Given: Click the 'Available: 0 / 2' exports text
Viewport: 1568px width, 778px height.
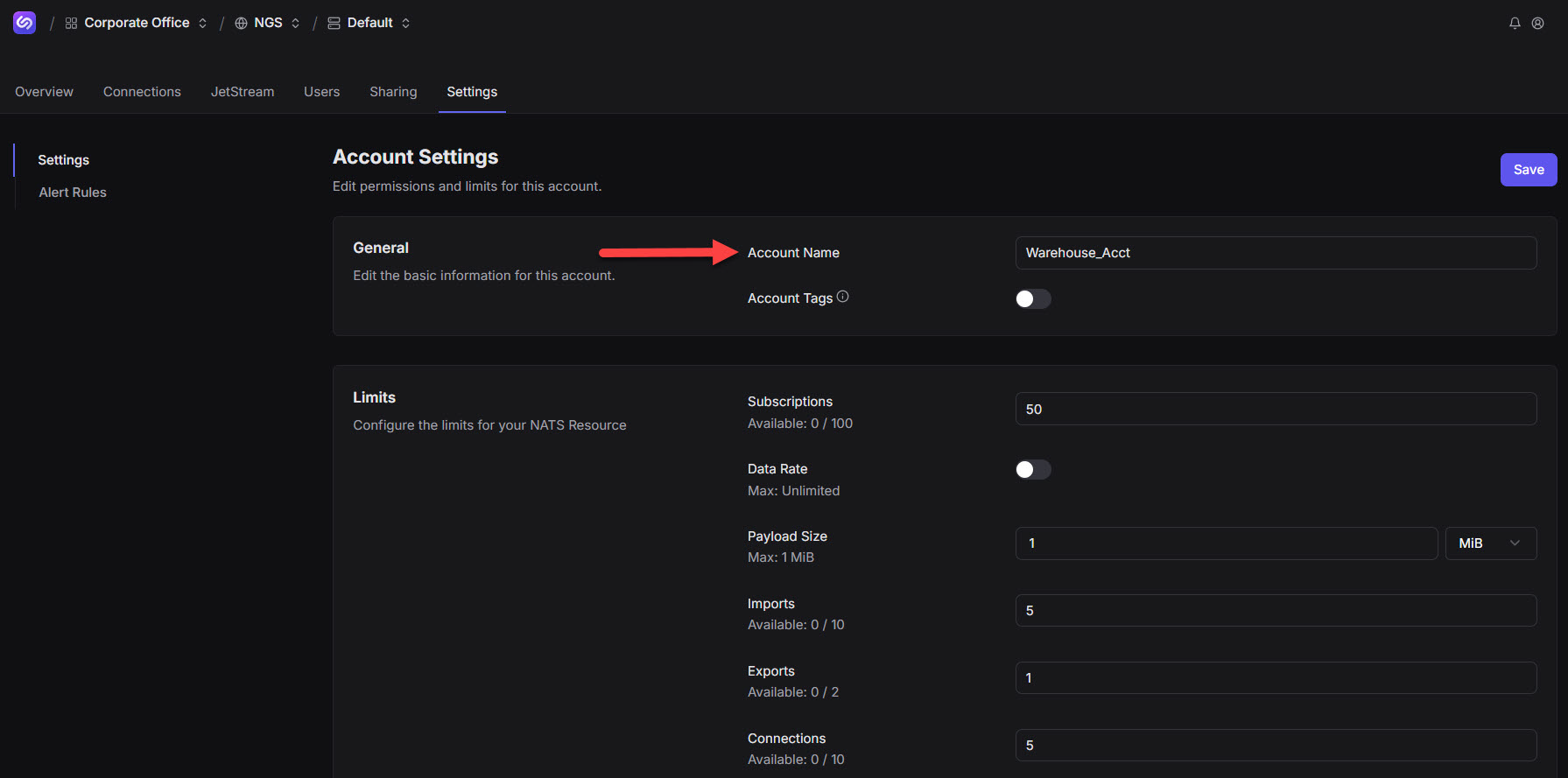Looking at the screenshot, I should tap(793, 692).
